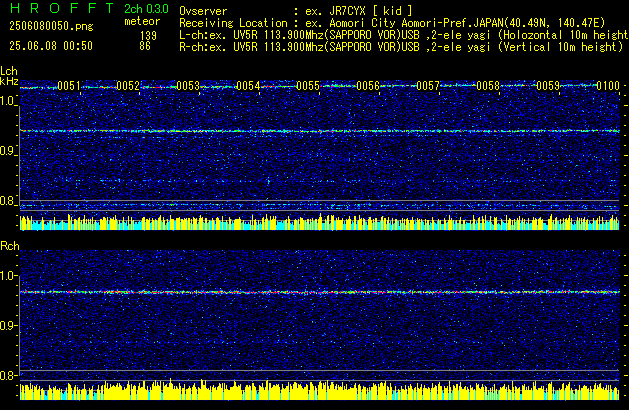Click the Rch 0.8 kHz axis label

tap(8, 375)
